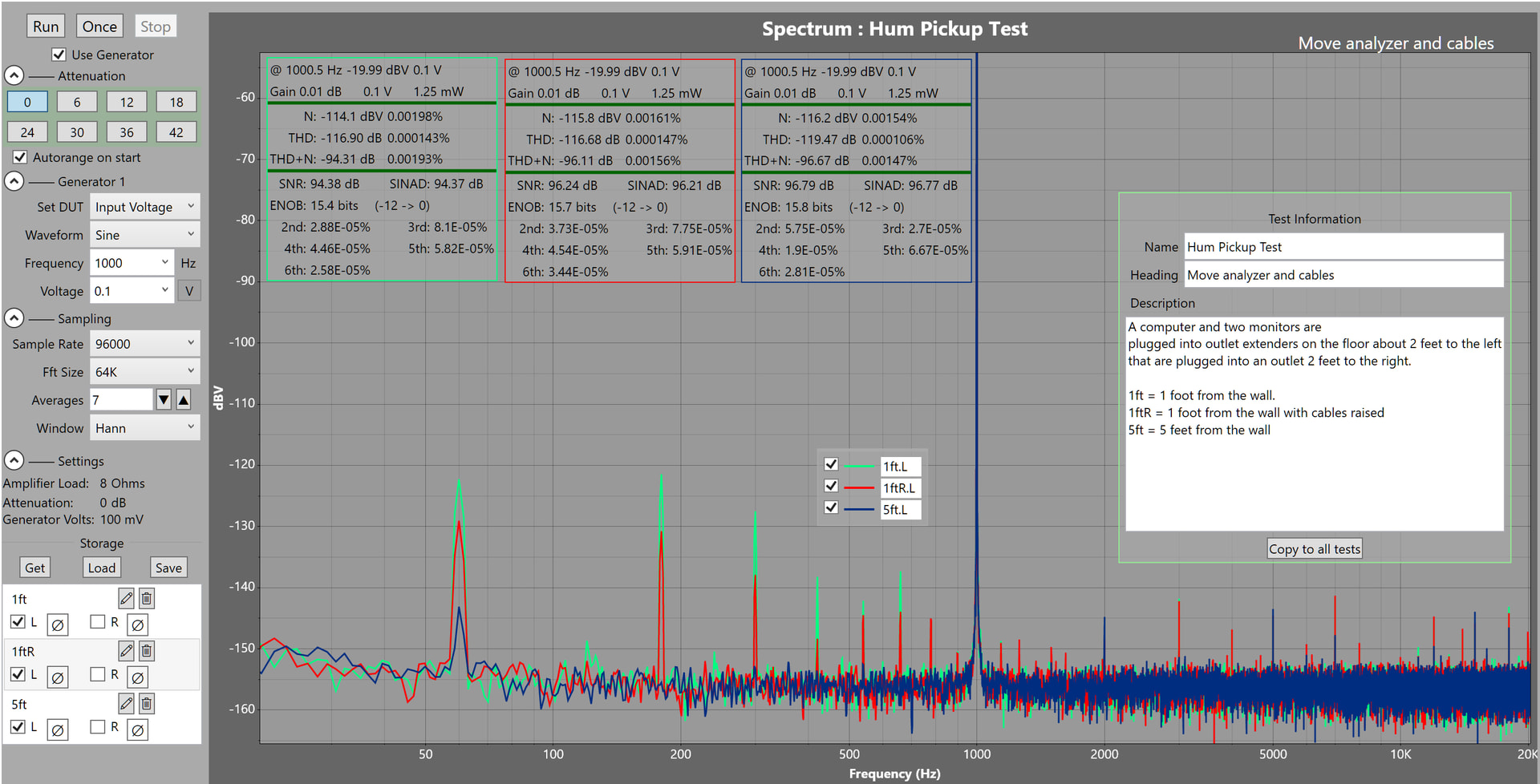
Task: Increase Averages with the up arrow
Action: click(184, 399)
